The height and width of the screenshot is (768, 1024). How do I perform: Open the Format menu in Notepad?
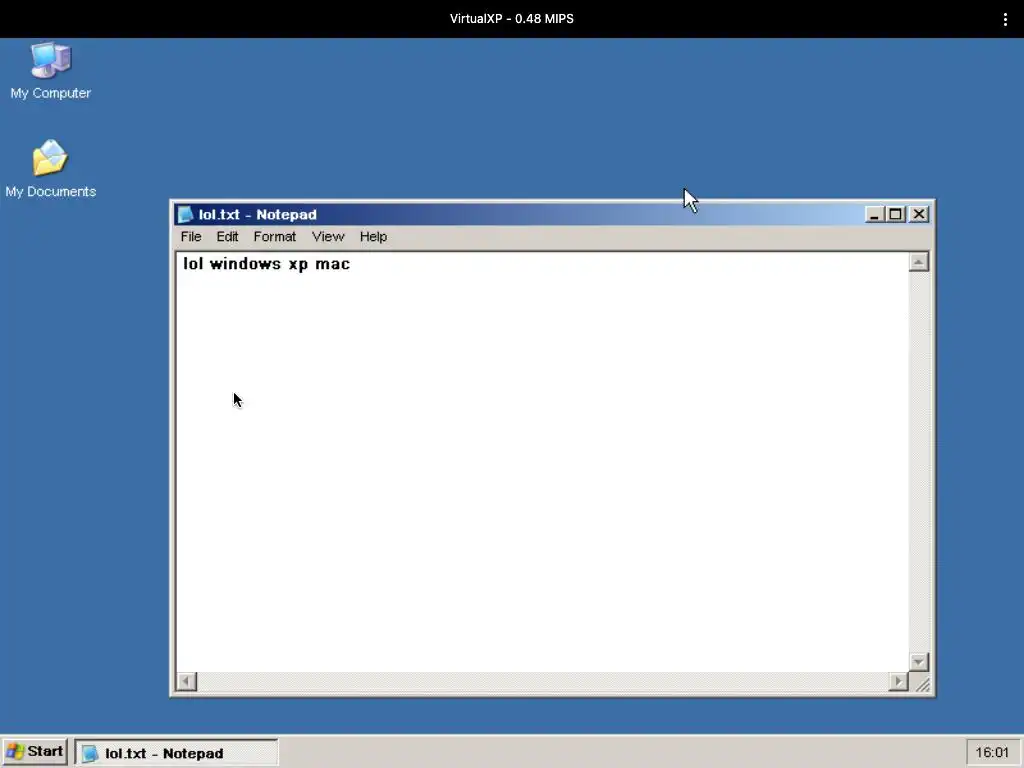coord(274,236)
